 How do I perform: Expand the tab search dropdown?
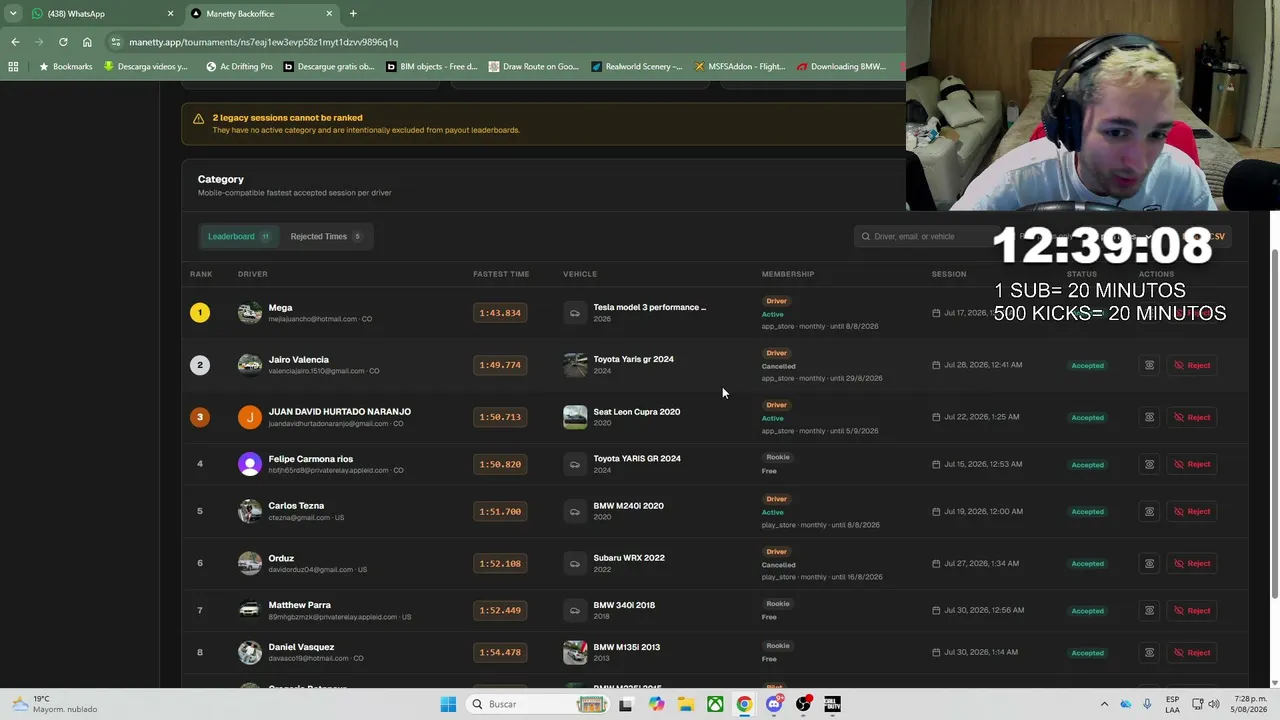13,14
